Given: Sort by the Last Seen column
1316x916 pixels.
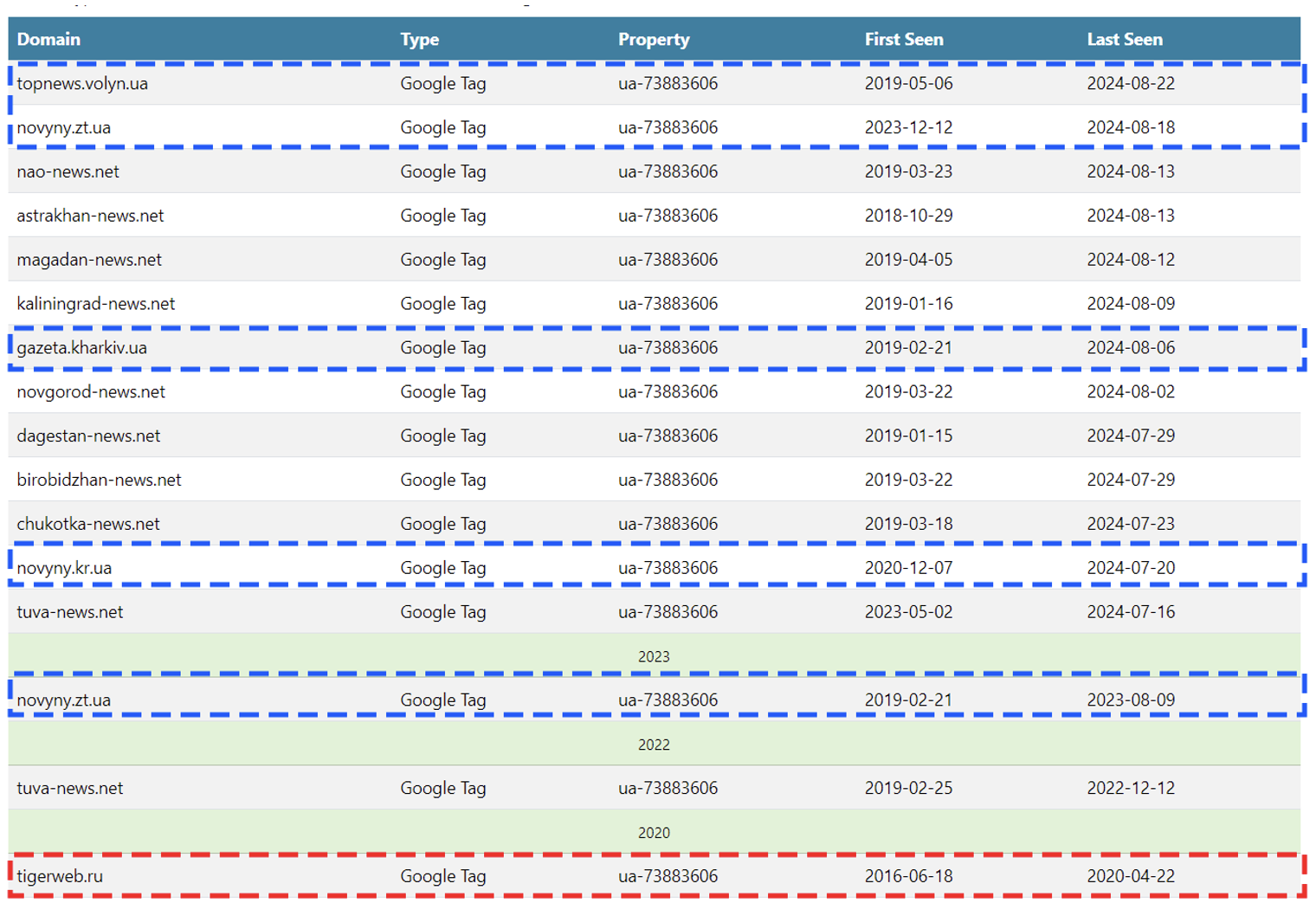Looking at the screenshot, I should (1125, 39).
